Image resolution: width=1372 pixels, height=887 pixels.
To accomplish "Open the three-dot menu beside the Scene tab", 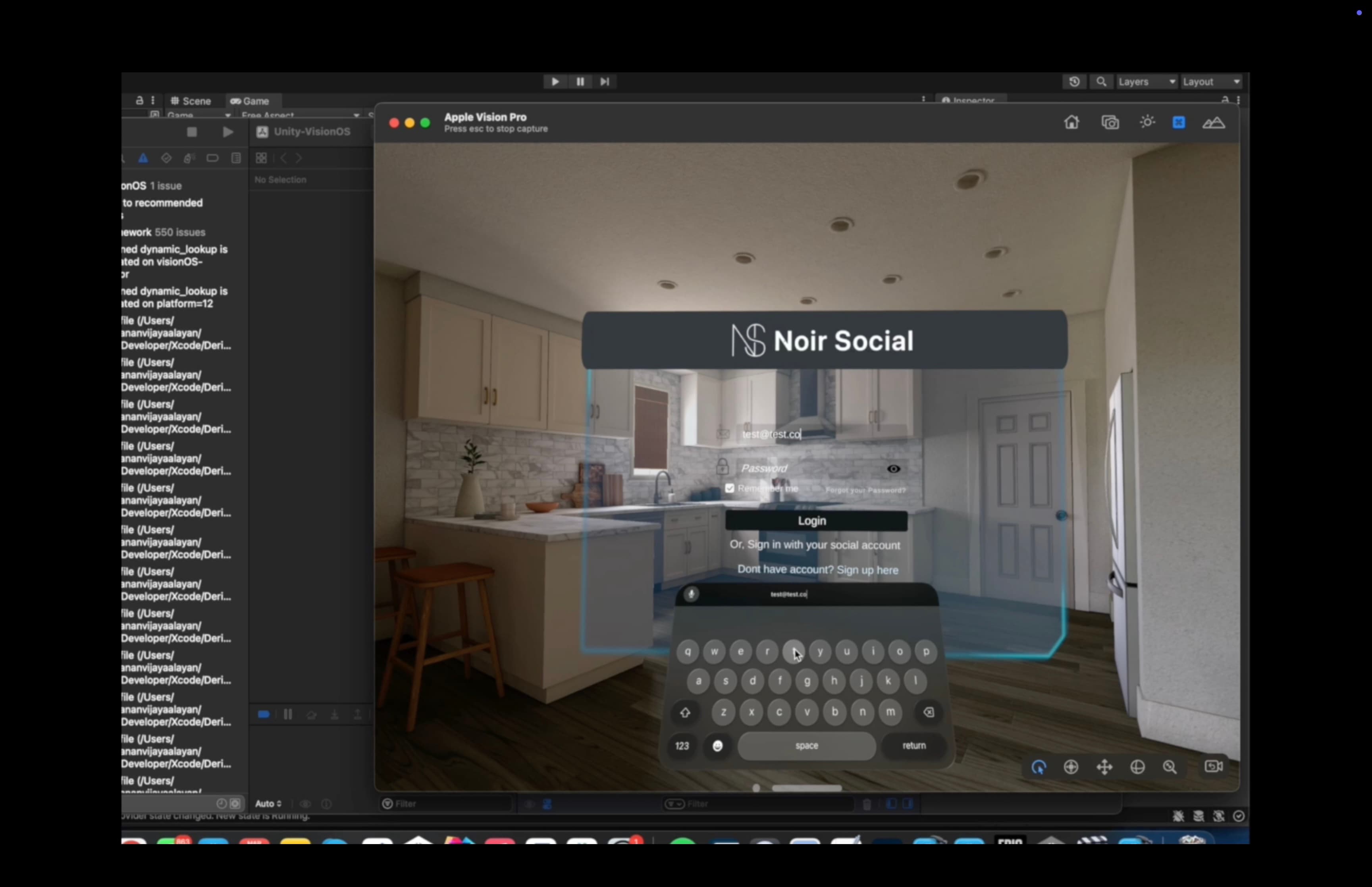I will [x=152, y=100].
